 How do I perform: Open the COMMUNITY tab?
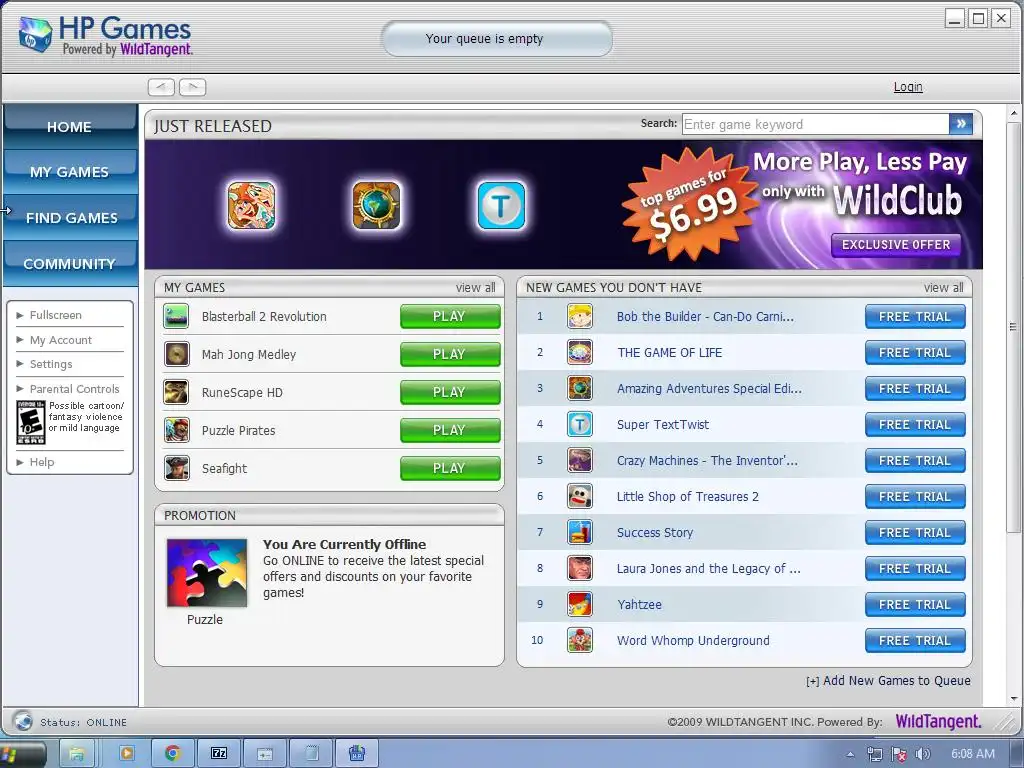pyautogui.click(x=70, y=263)
